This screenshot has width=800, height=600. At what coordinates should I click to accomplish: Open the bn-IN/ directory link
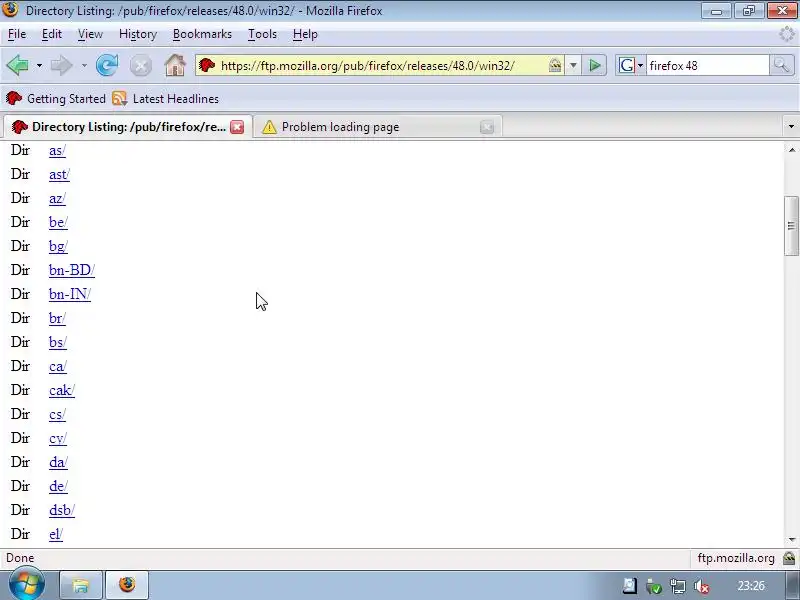70,294
